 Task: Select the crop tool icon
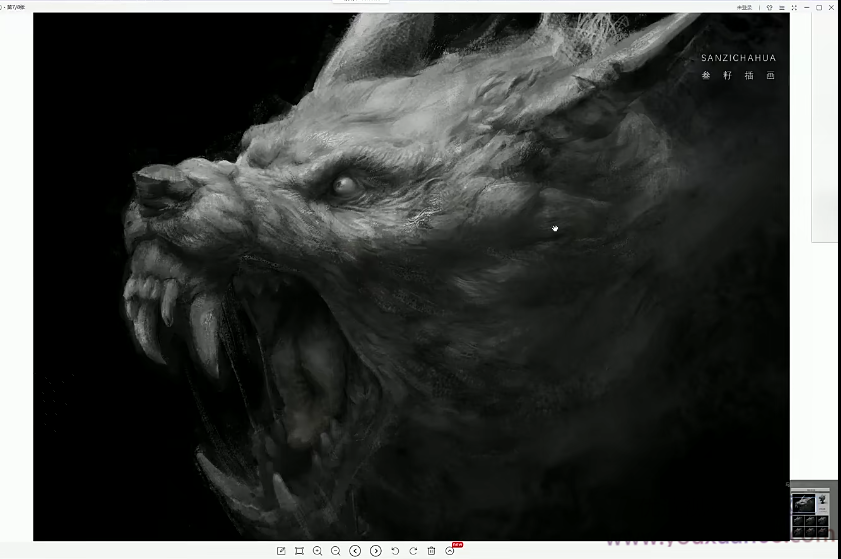click(x=299, y=551)
